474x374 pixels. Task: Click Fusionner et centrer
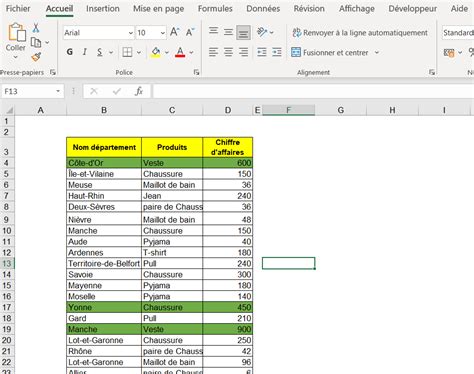pyautogui.click(x=330, y=52)
